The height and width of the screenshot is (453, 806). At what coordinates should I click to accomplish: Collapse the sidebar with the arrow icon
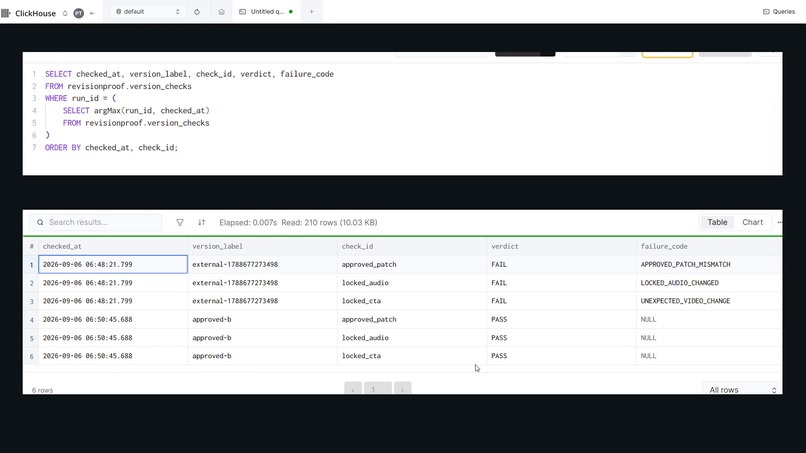tap(93, 13)
